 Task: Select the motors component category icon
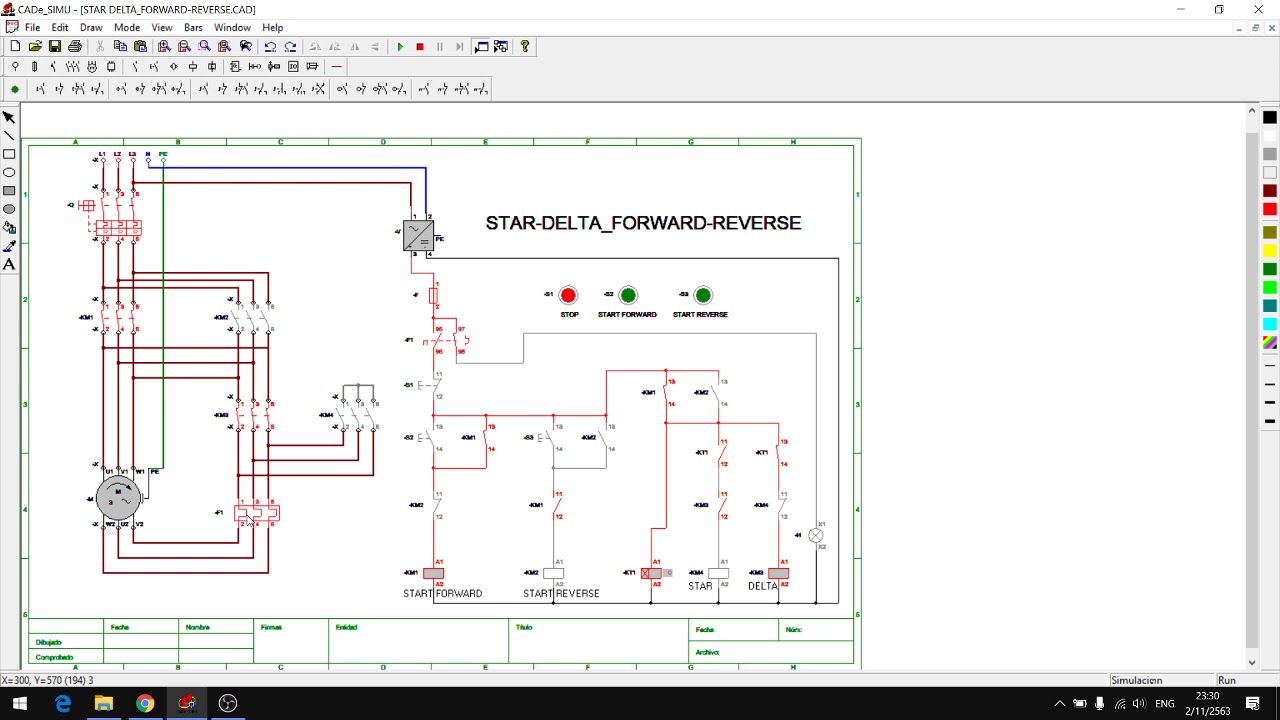click(x=92, y=67)
